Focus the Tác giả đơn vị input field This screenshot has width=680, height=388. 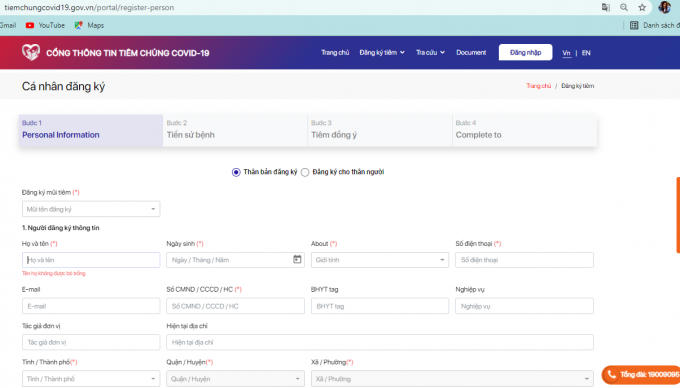point(91,342)
